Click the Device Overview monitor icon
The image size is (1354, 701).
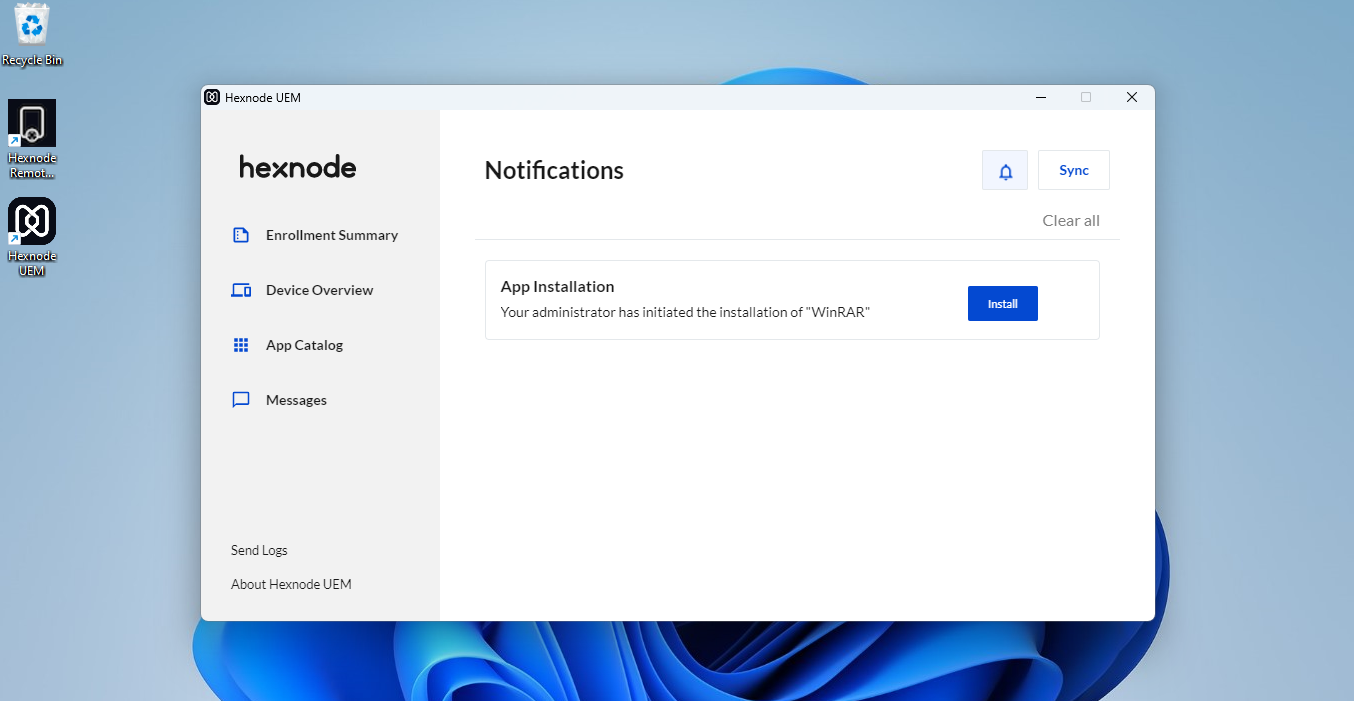[241, 290]
